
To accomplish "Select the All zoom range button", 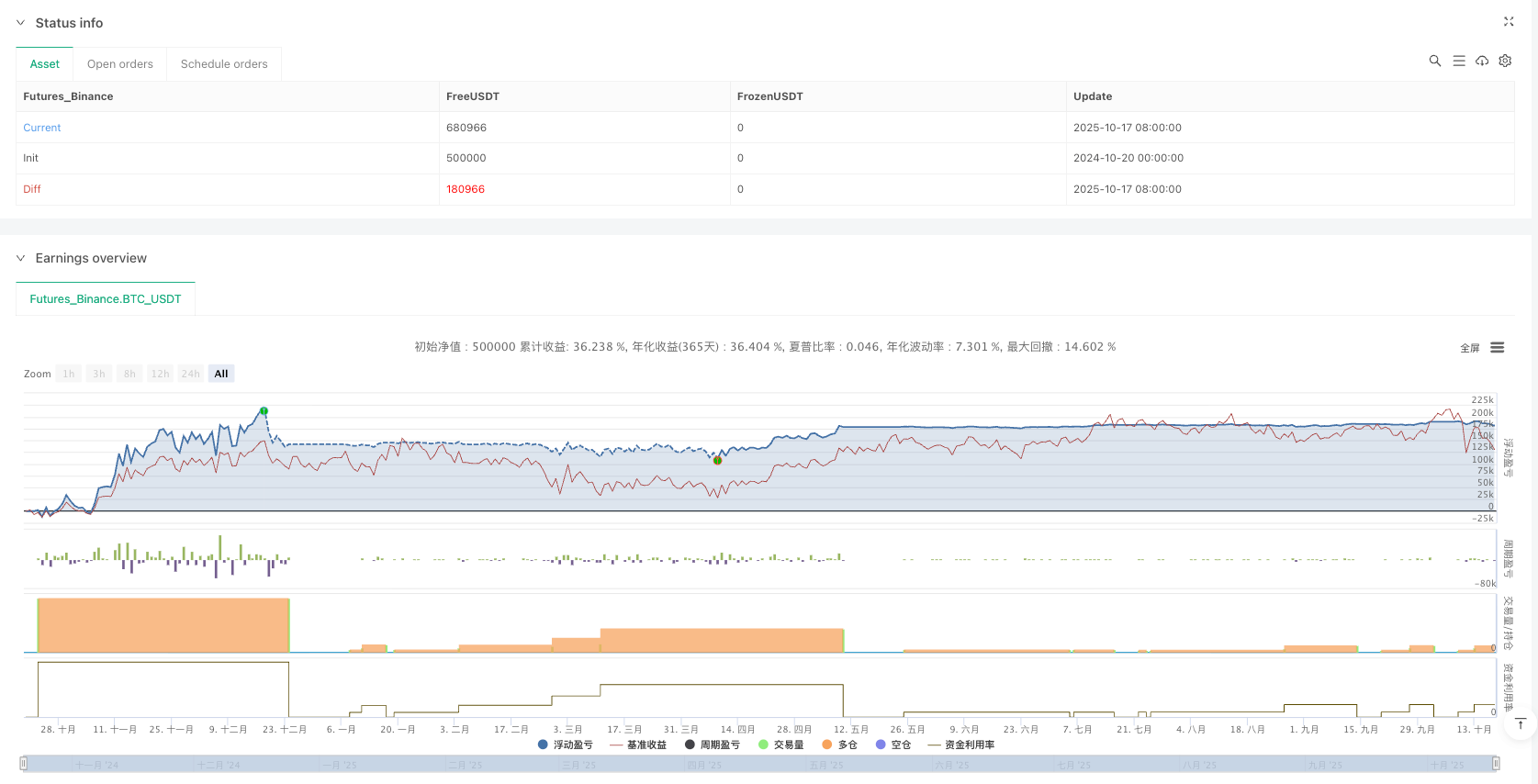I will [221, 374].
